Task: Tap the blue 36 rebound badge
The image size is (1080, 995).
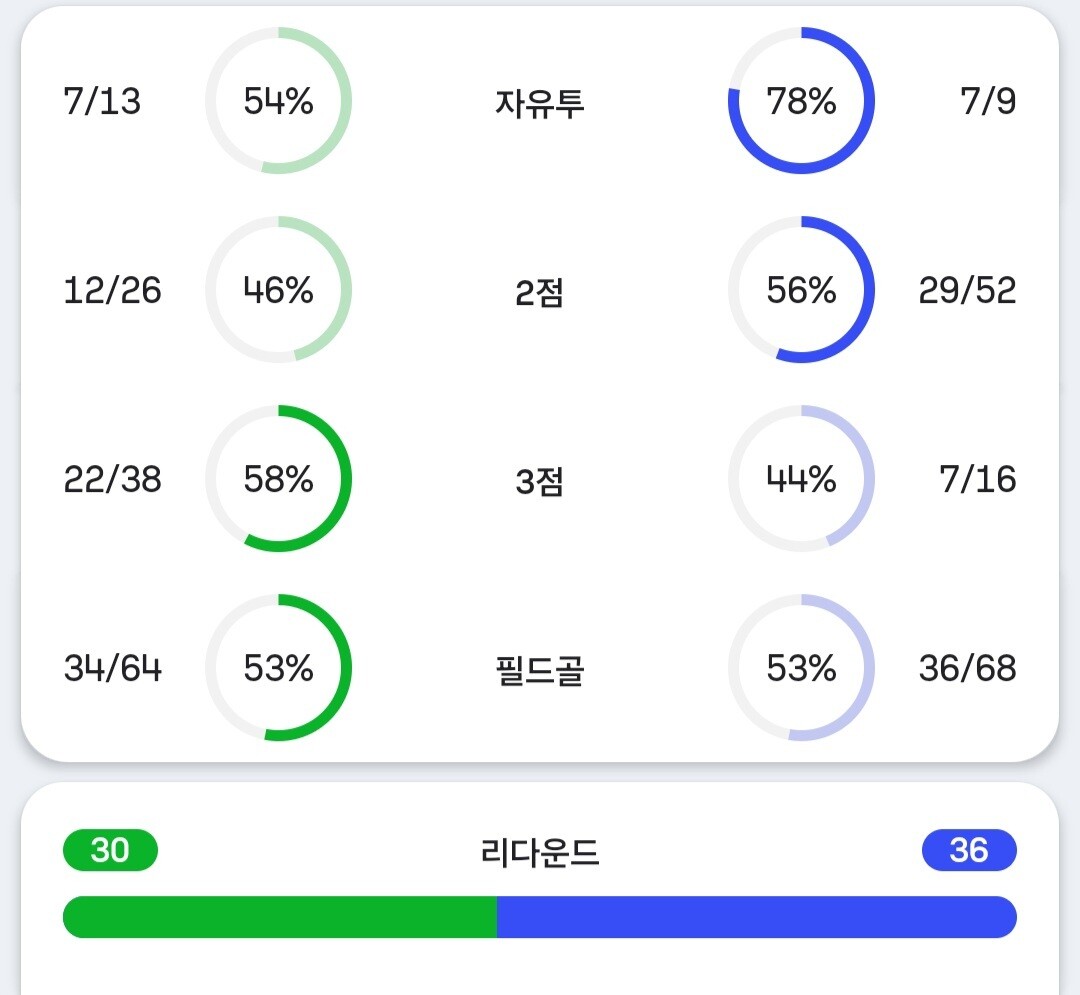Action: 969,850
